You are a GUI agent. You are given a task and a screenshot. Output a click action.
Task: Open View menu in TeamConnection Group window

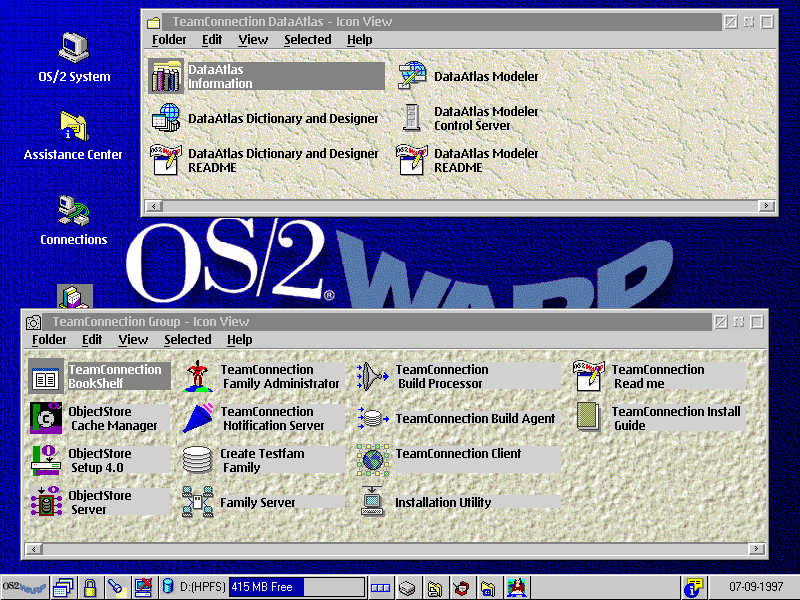(x=133, y=340)
